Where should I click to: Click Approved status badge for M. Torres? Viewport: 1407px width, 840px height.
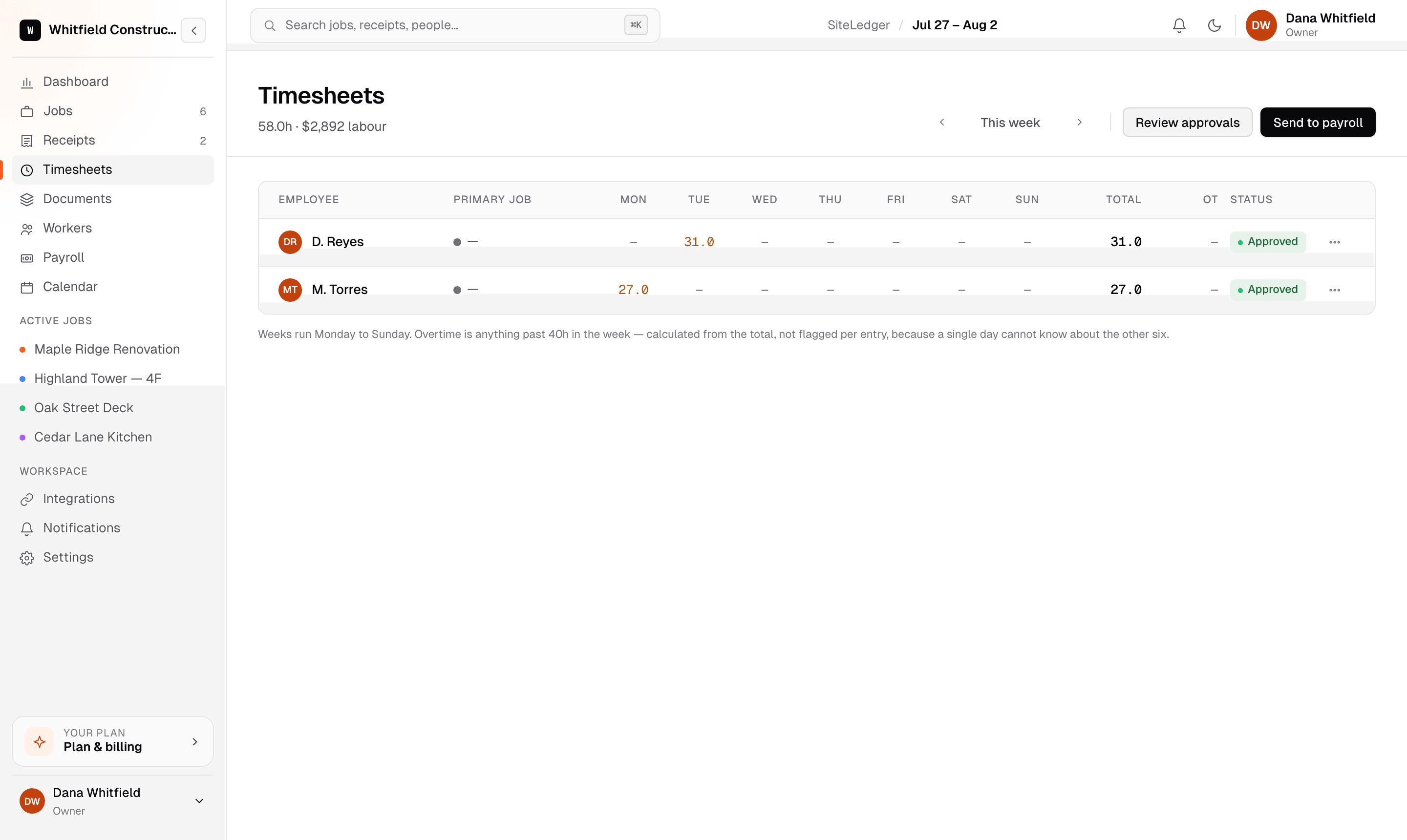point(1268,290)
